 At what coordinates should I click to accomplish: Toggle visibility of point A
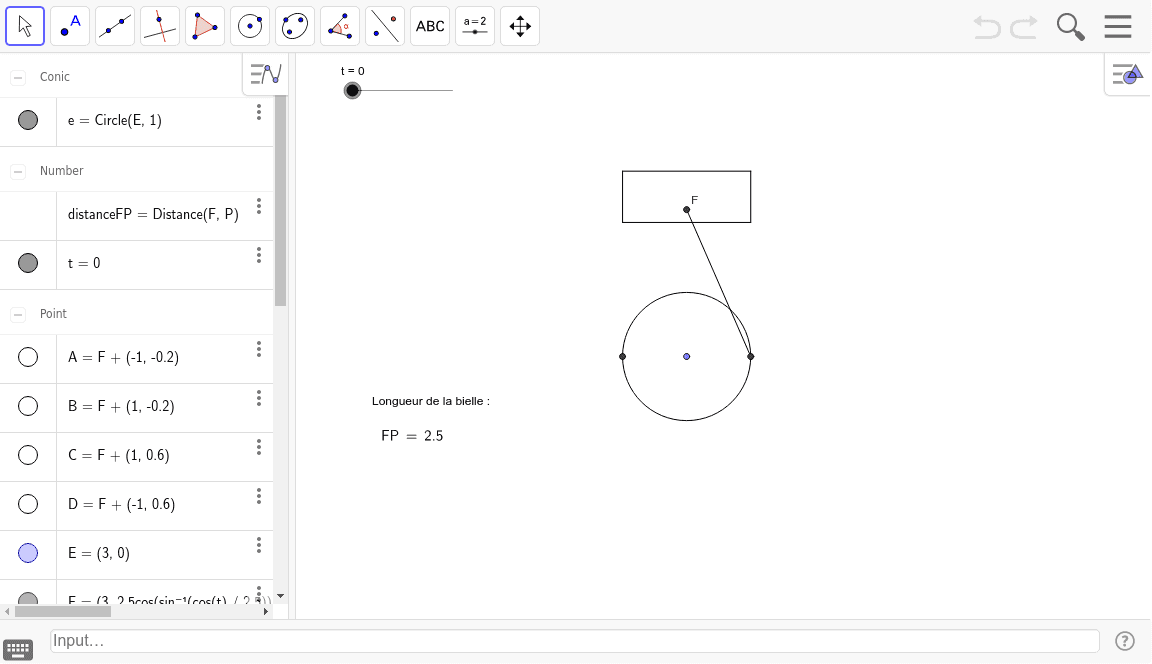pos(28,357)
